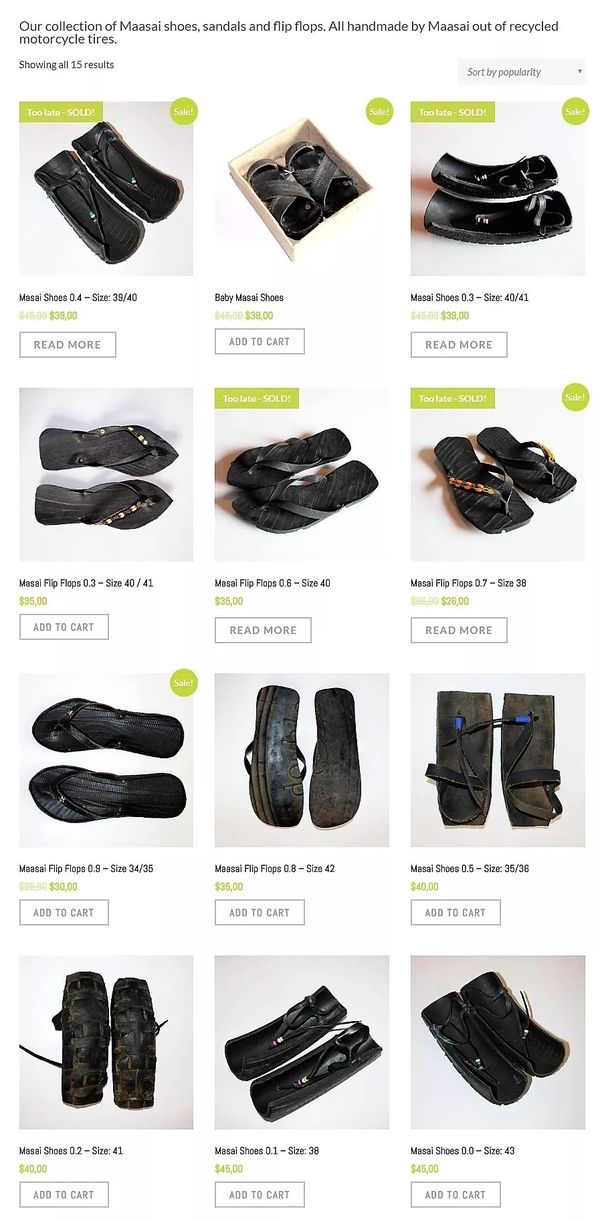Click the Sale badge on Maasai Flip Flops 0.9
The image size is (600, 1221).
tap(183, 683)
